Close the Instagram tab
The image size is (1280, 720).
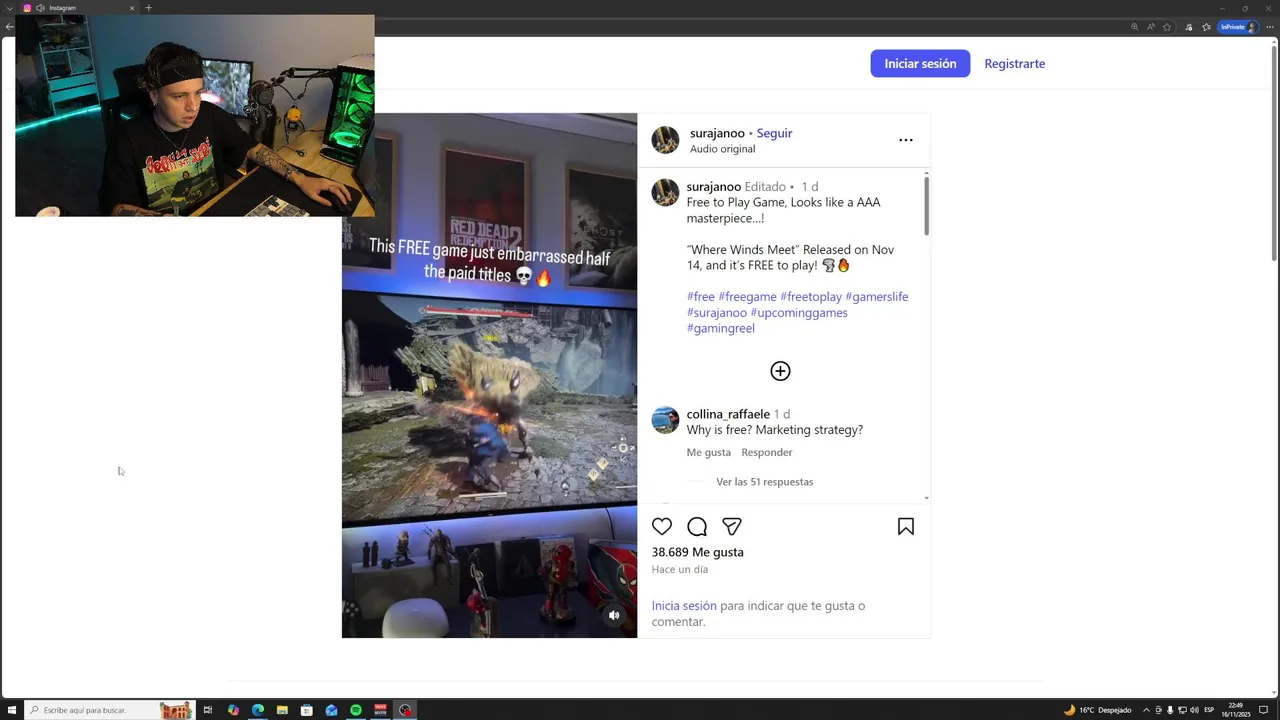pyautogui.click(x=132, y=8)
